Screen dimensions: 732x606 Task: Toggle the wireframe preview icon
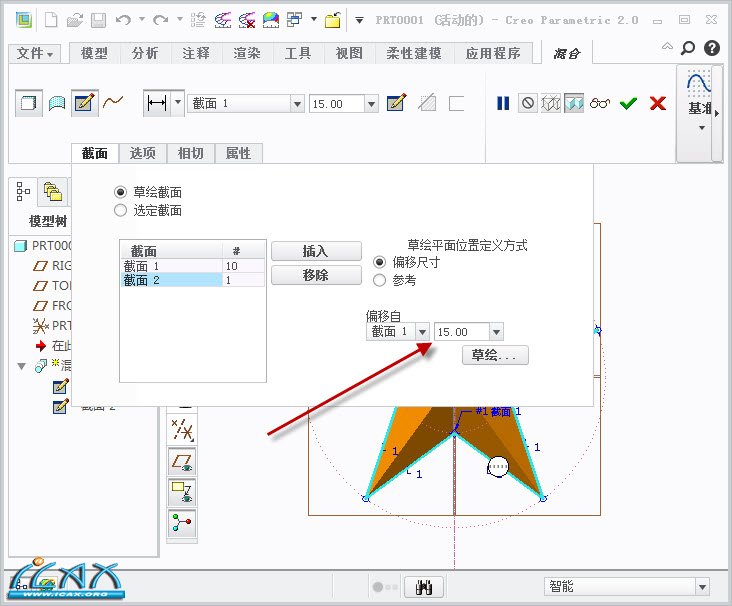[550, 103]
